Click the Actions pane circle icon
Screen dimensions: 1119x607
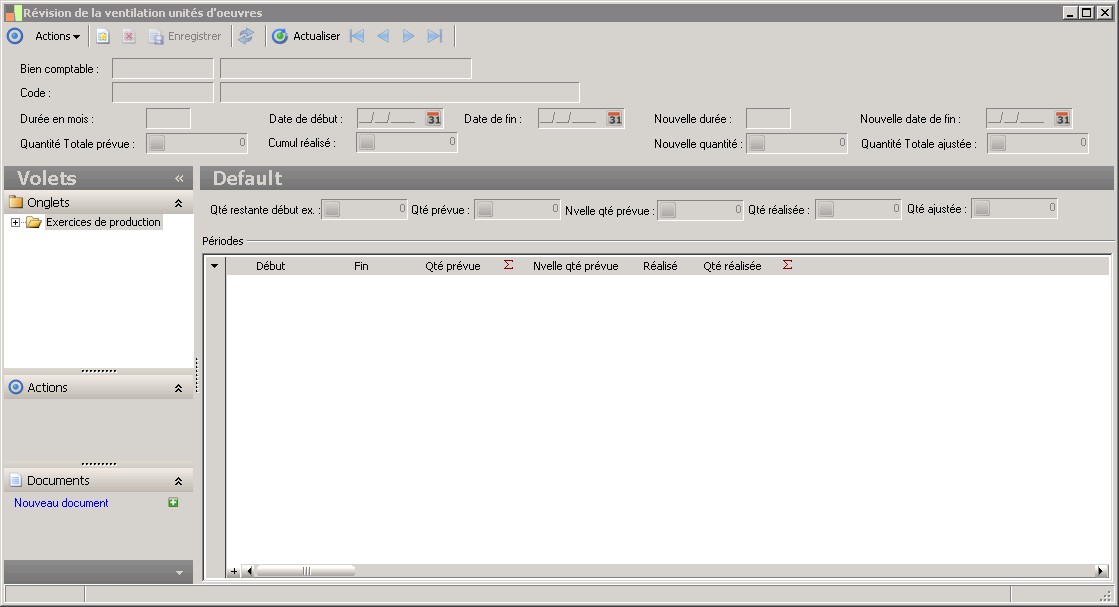coord(16,387)
